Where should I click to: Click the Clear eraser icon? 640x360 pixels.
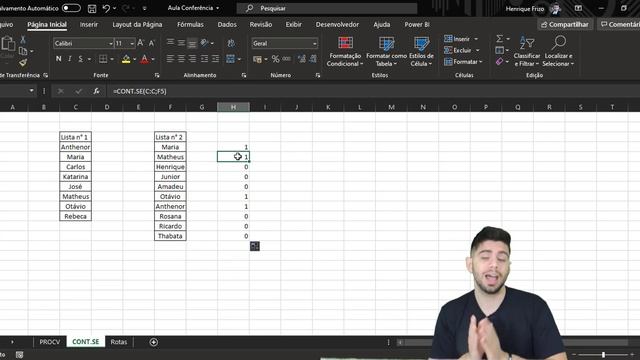[499, 62]
